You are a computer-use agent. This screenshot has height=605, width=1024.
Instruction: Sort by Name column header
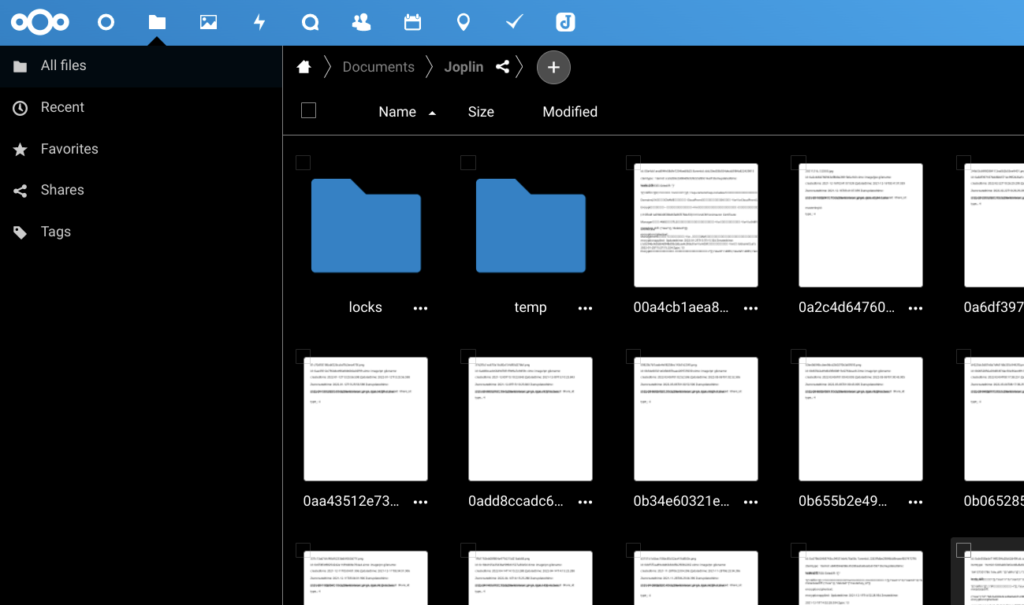(x=397, y=112)
